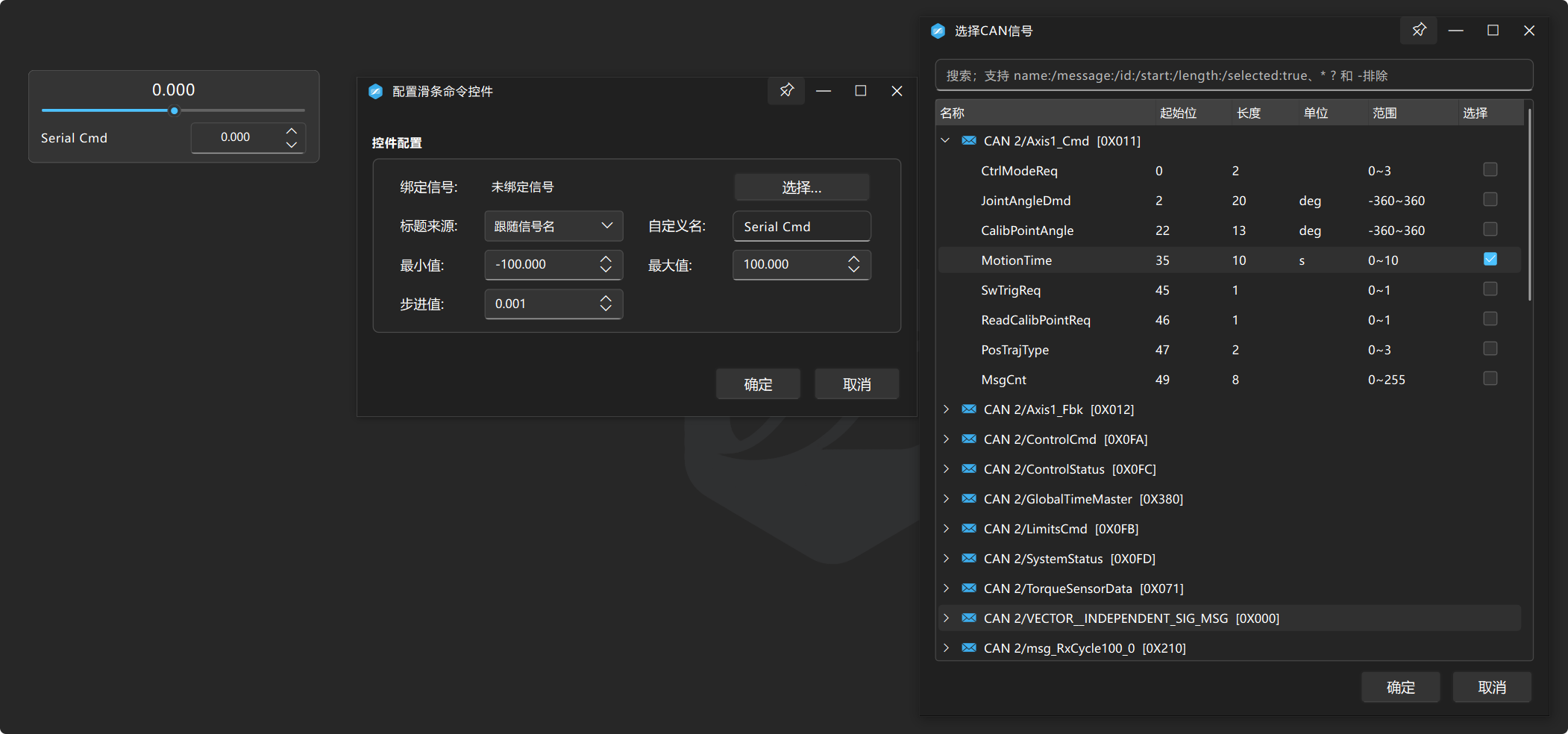Select the JointAngleDmd signal row
The image size is (1568, 734).
pyautogui.click(x=1229, y=200)
